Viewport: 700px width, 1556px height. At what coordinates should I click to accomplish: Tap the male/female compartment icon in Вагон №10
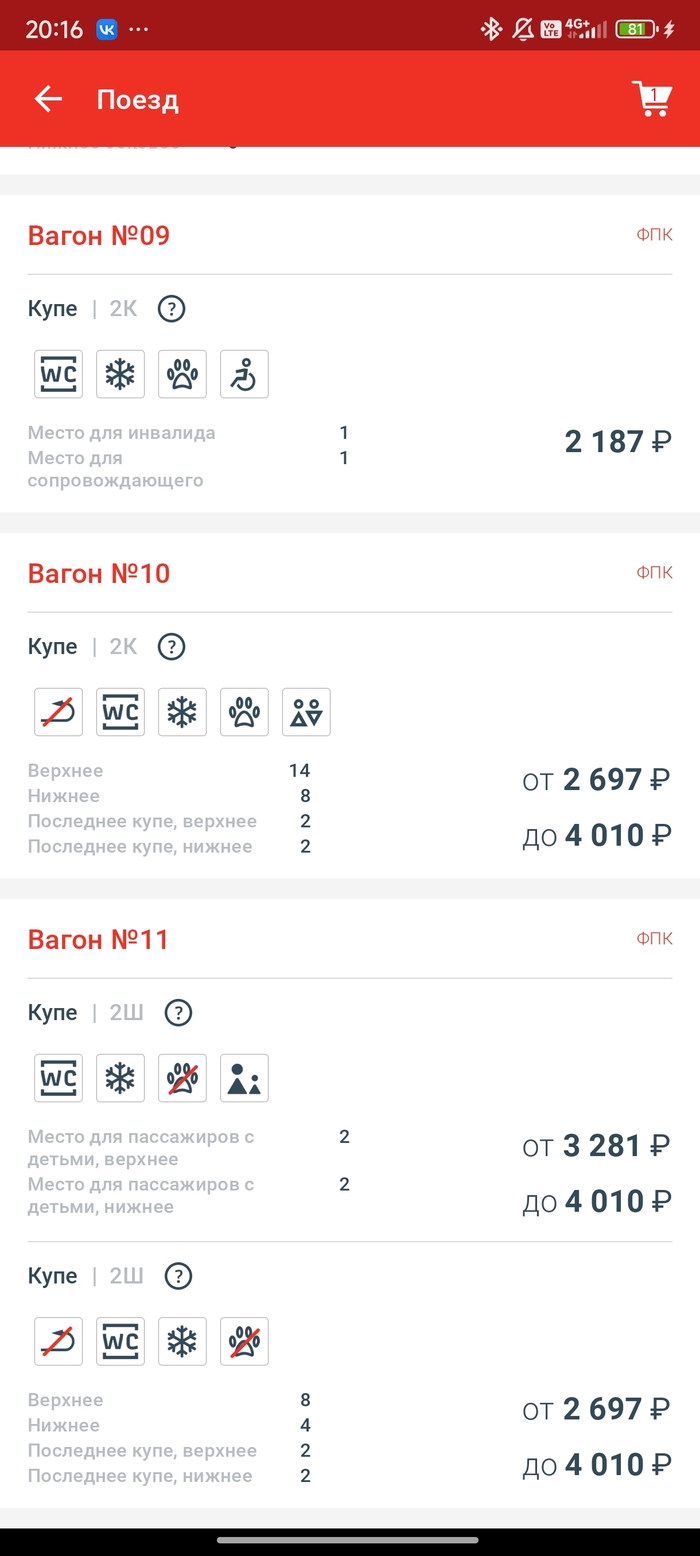[x=306, y=712]
